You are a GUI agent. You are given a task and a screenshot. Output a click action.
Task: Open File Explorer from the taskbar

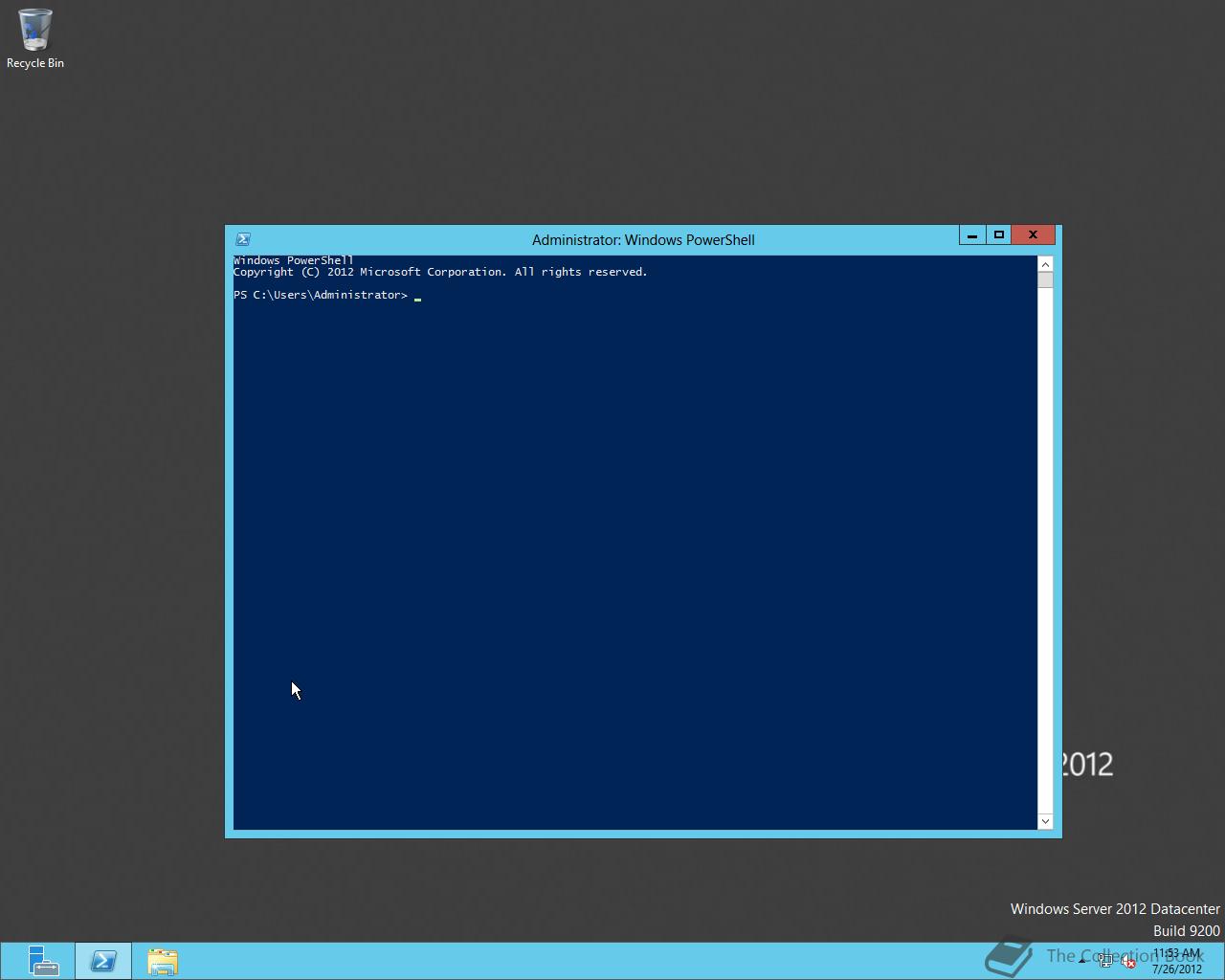(163, 961)
